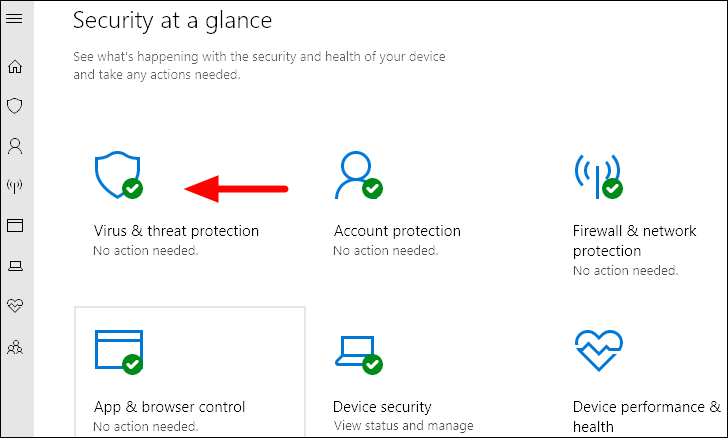Open Virus & threat protection label

tap(176, 231)
